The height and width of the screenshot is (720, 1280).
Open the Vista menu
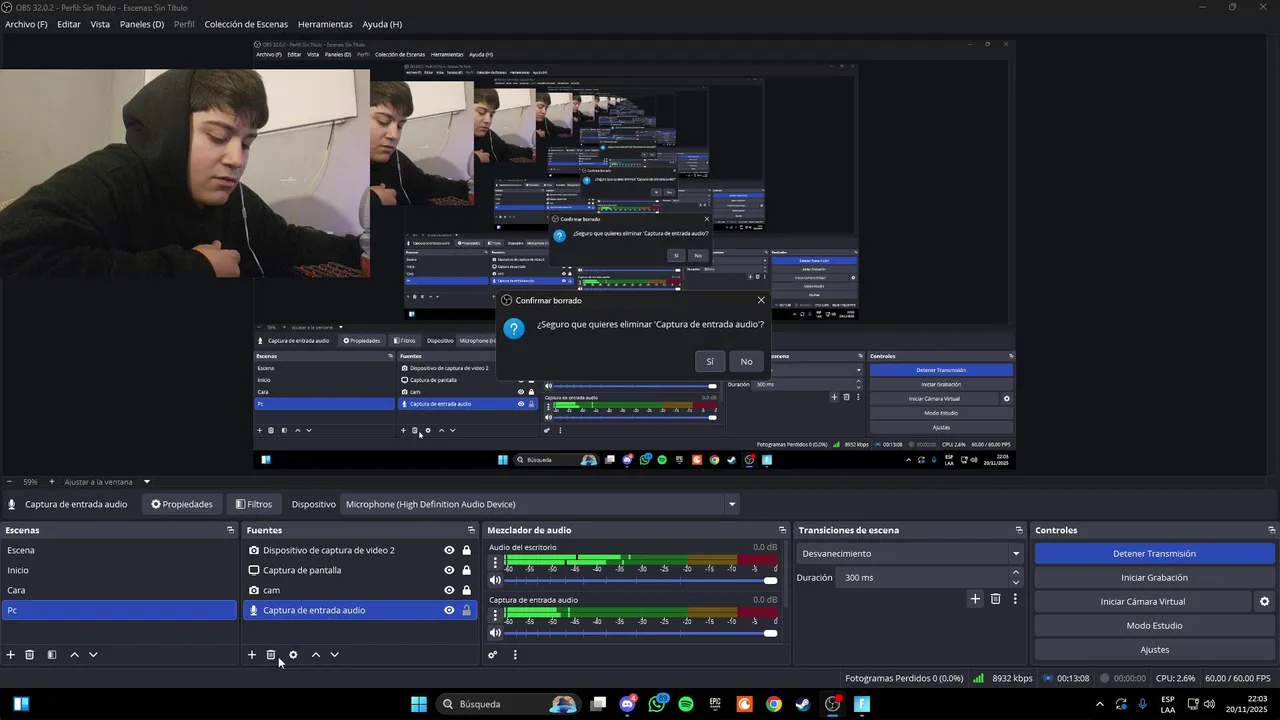tap(100, 24)
